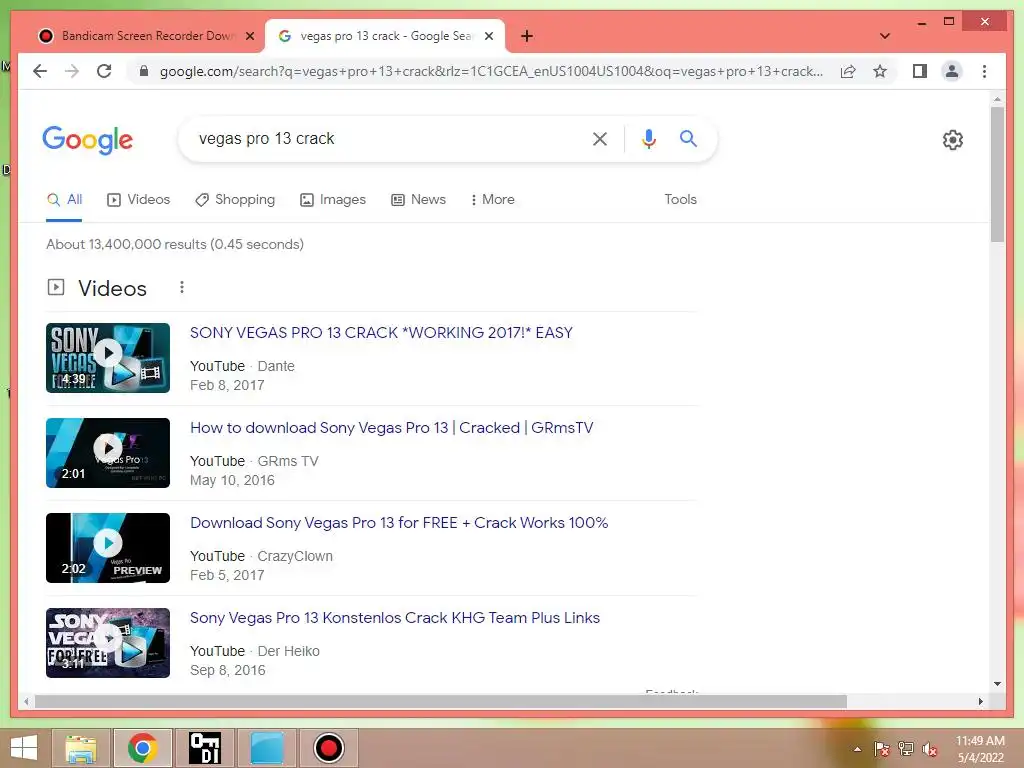
Task: Click the vertical scrollbar thumb
Action: (x=997, y=175)
